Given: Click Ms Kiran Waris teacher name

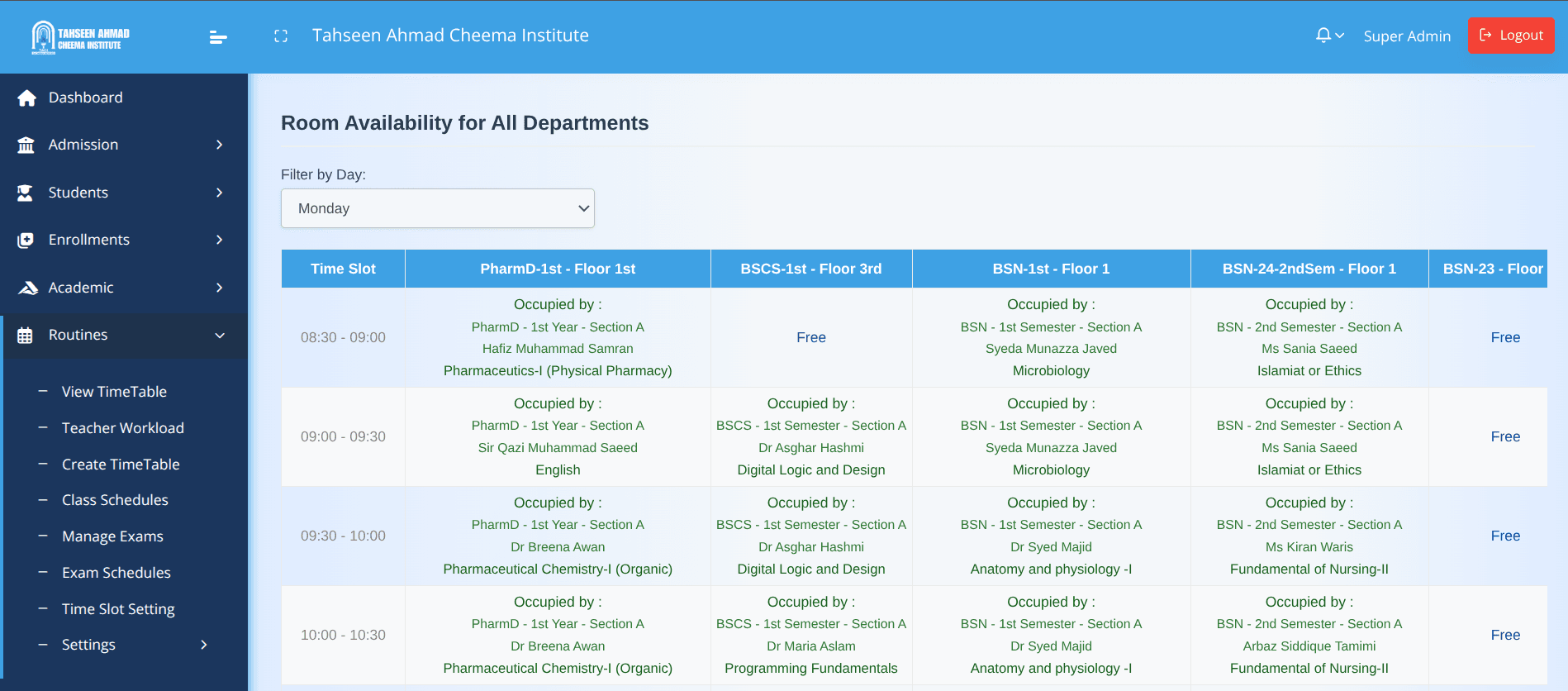Looking at the screenshot, I should coord(1309,547).
